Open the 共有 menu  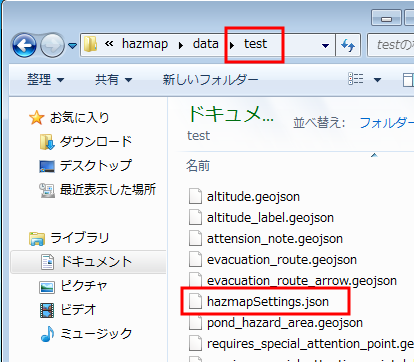114,80
